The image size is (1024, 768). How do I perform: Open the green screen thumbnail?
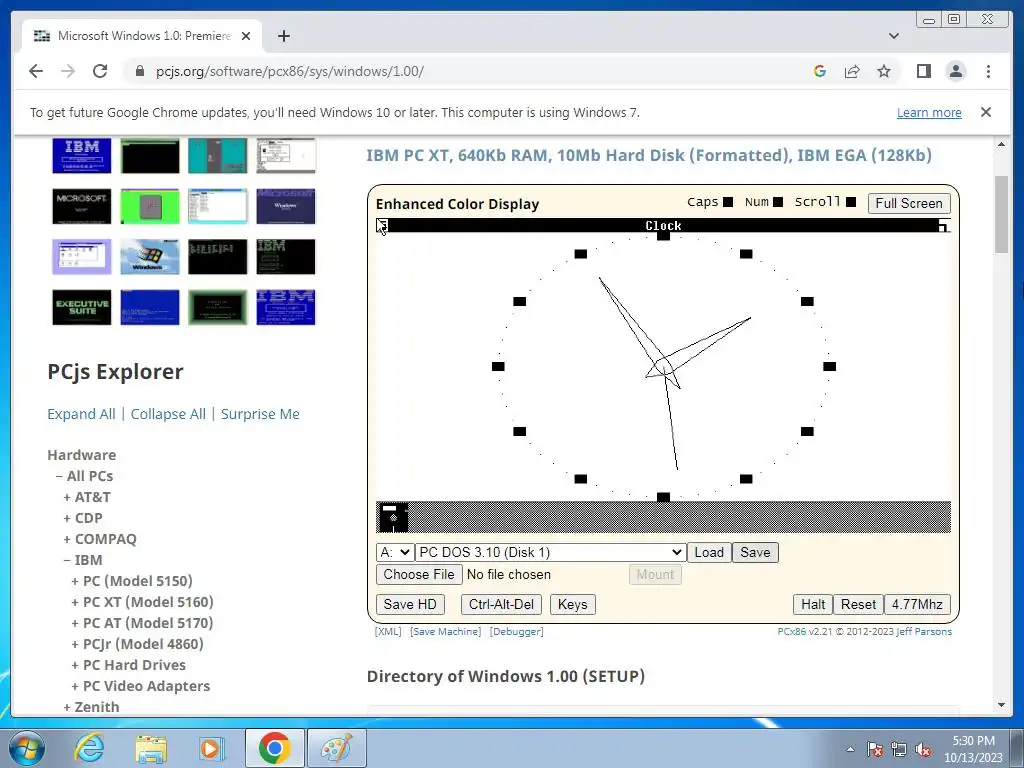pyautogui.click(x=150, y=206)
